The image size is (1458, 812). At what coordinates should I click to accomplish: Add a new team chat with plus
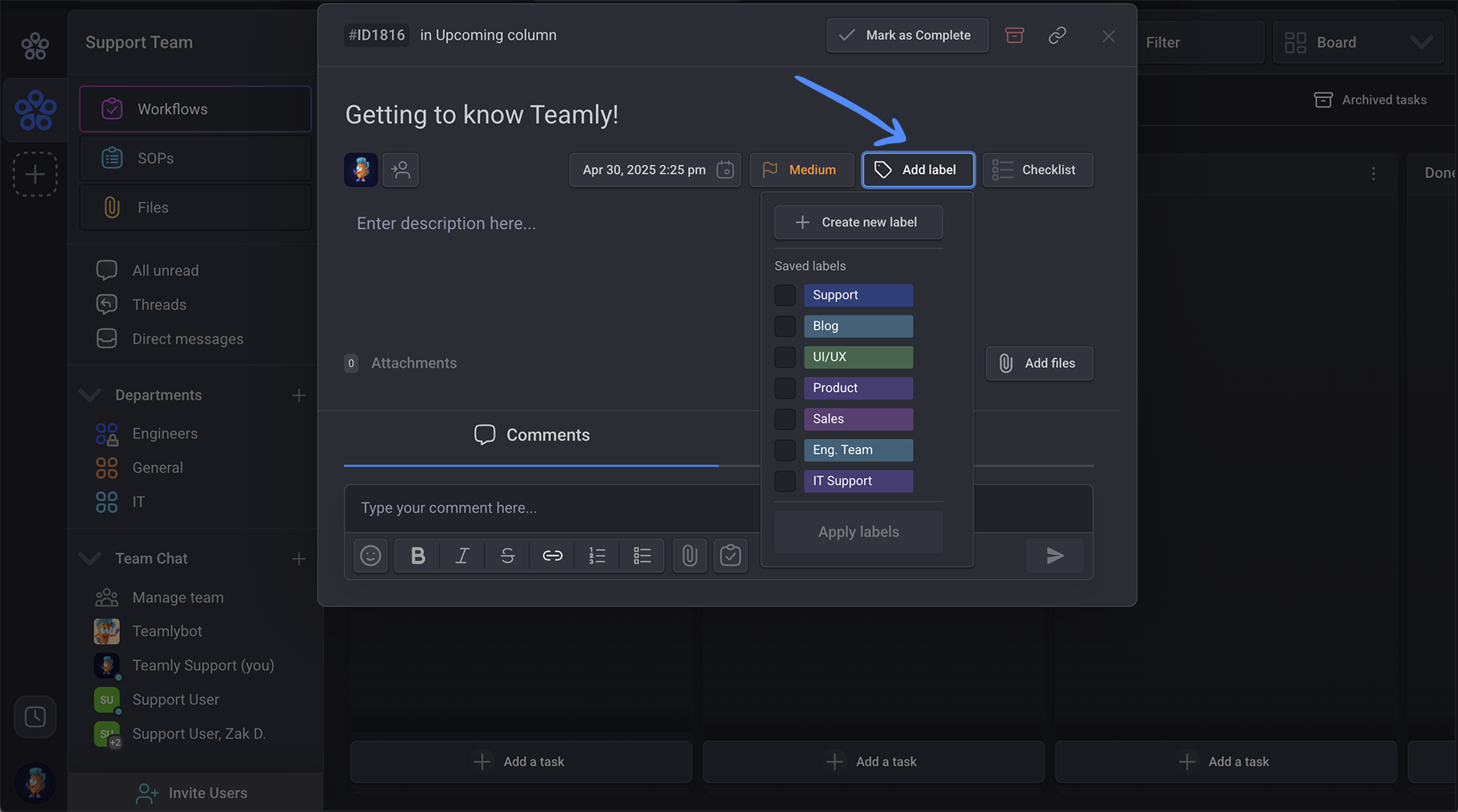pyautogui.click(x=298, y=559)
